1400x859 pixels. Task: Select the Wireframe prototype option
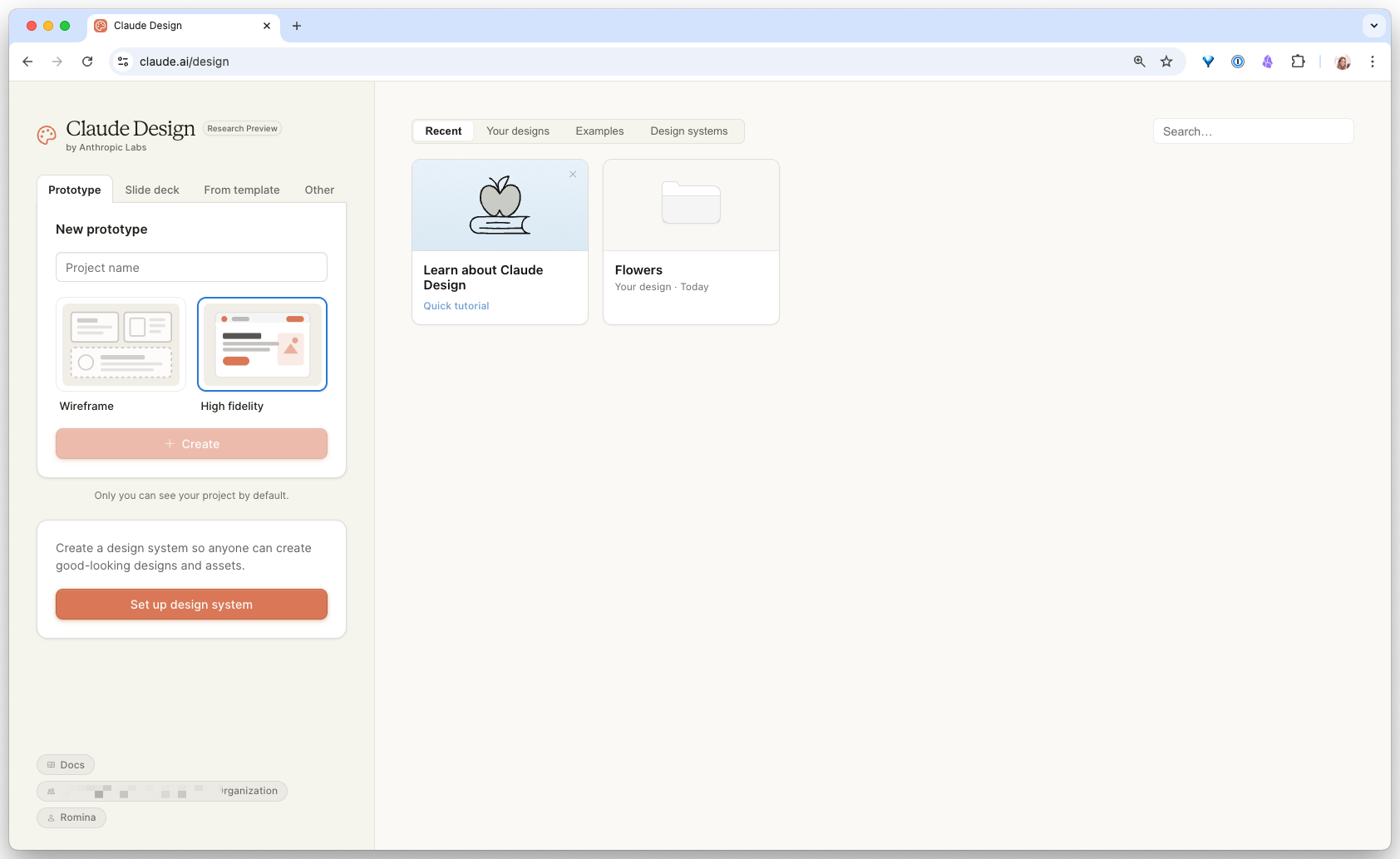[121, 344]
